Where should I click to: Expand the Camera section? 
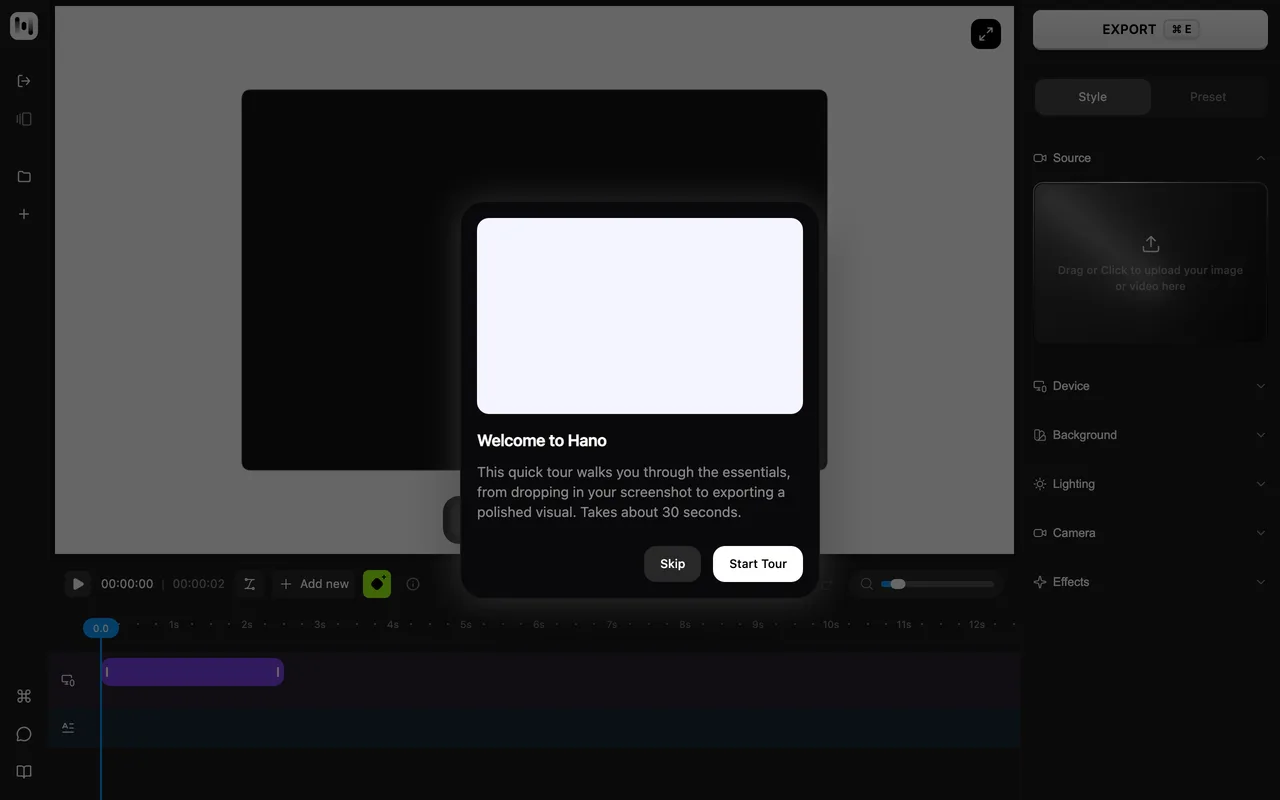point(1150,533)
